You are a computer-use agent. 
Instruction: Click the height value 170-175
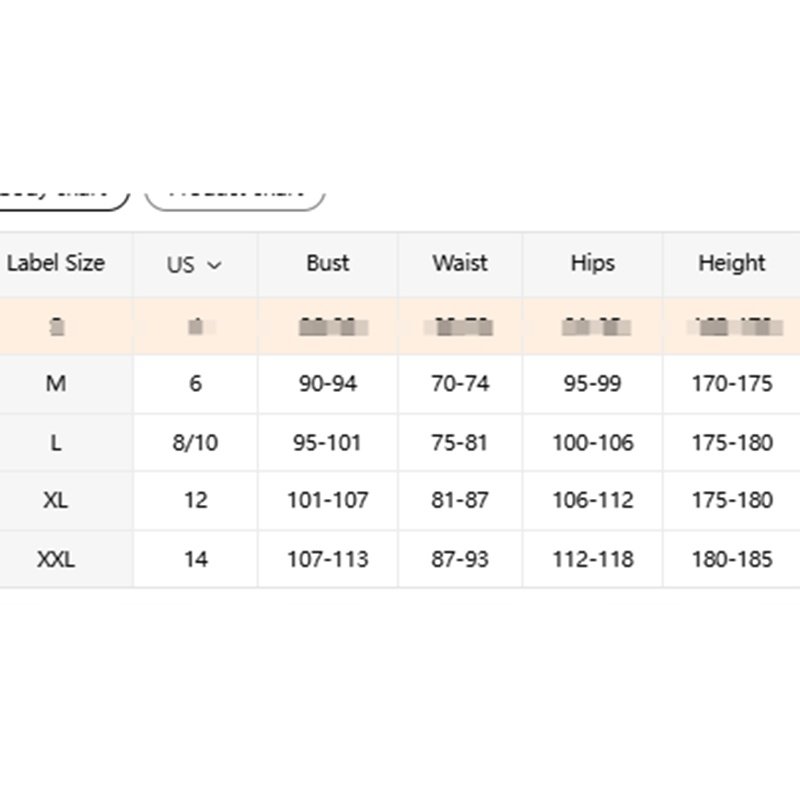click(x=731, y=384)
